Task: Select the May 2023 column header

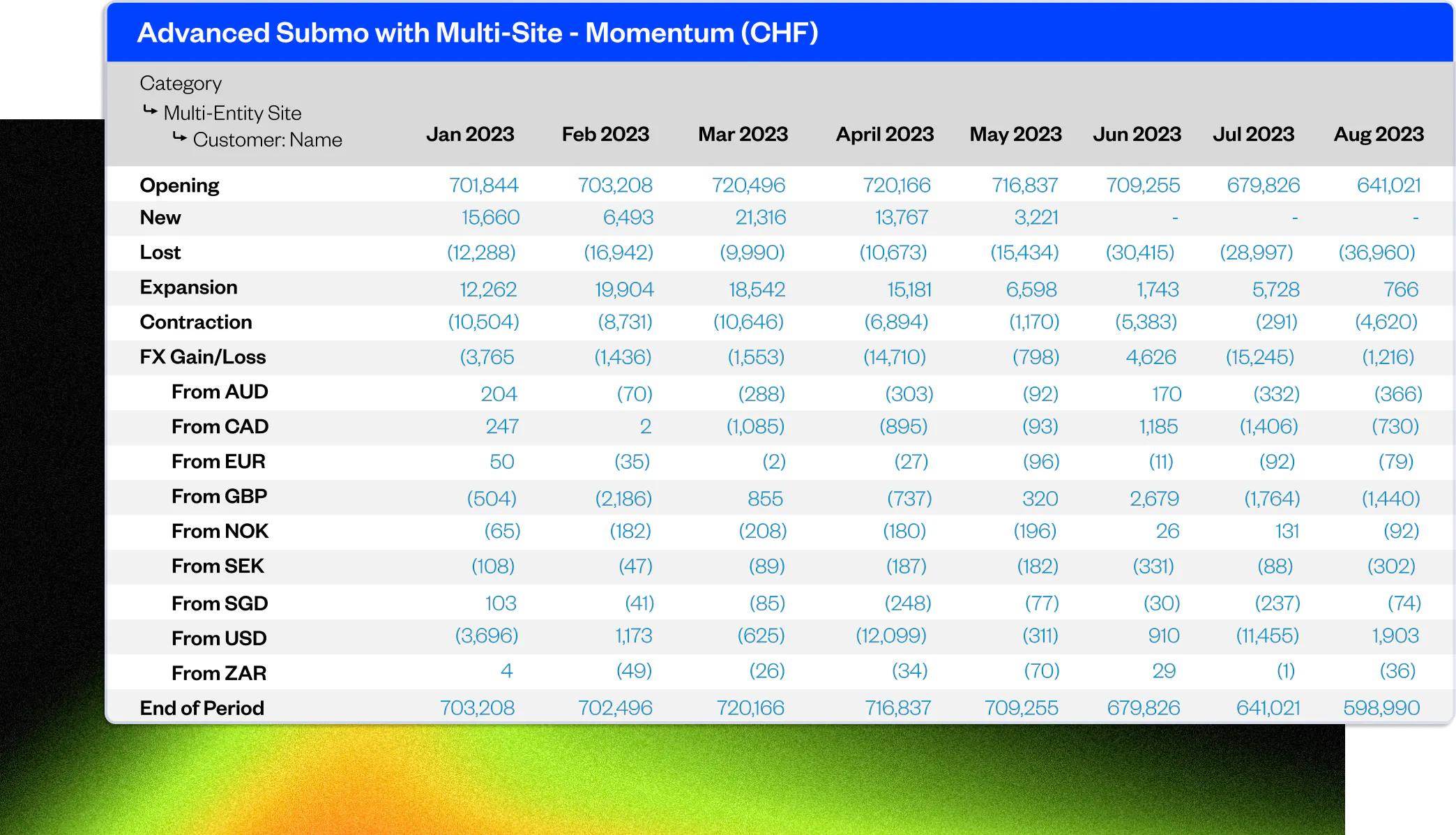Action: click(1015, 134)
